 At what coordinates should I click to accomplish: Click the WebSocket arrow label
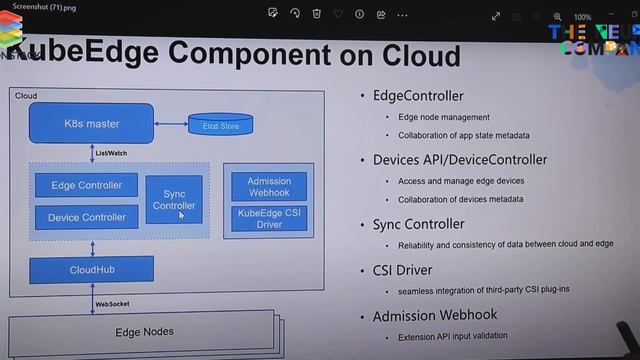pyautogui.click(x=112, y=304)
